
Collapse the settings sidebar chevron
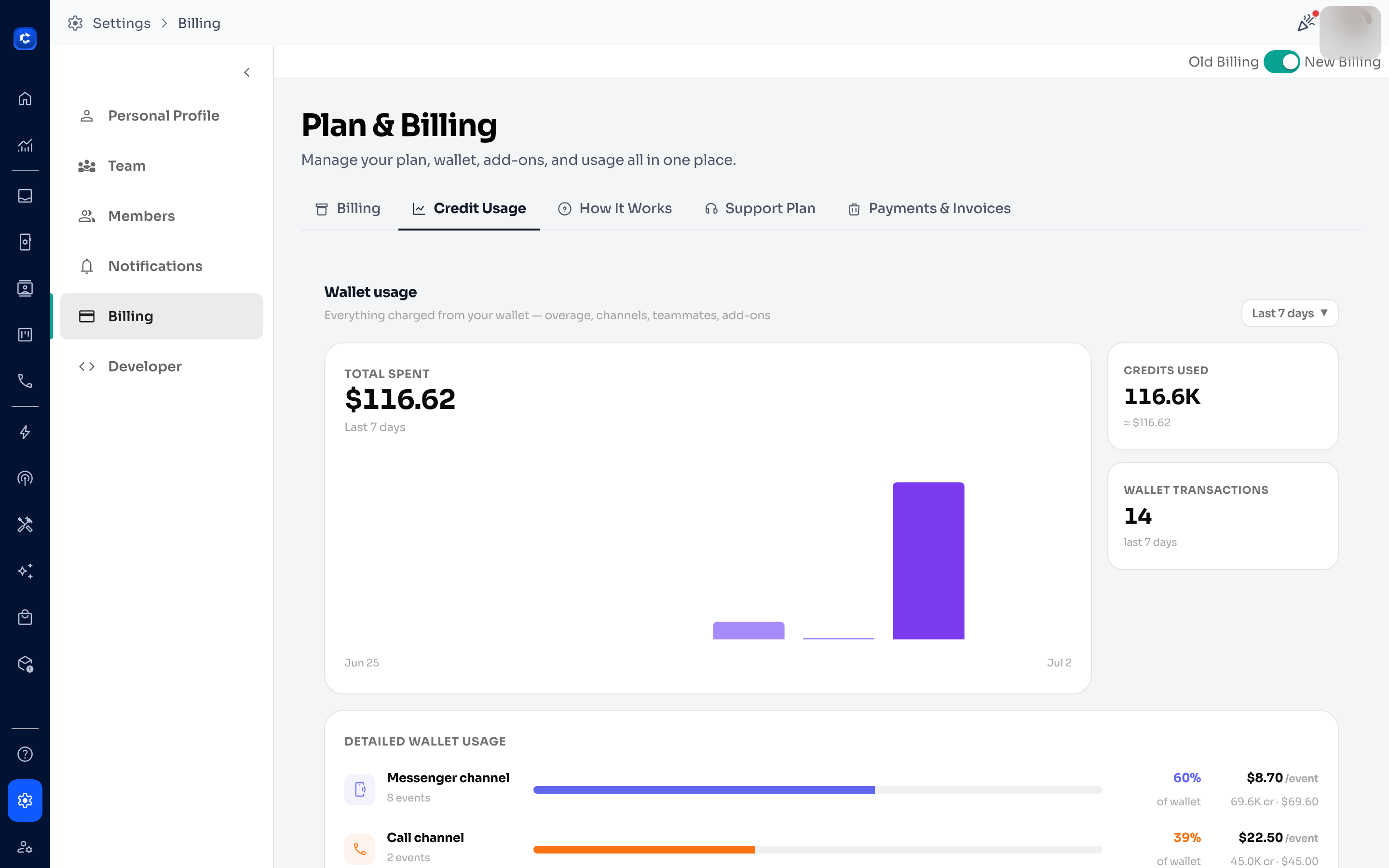click(x=247, y=72)
